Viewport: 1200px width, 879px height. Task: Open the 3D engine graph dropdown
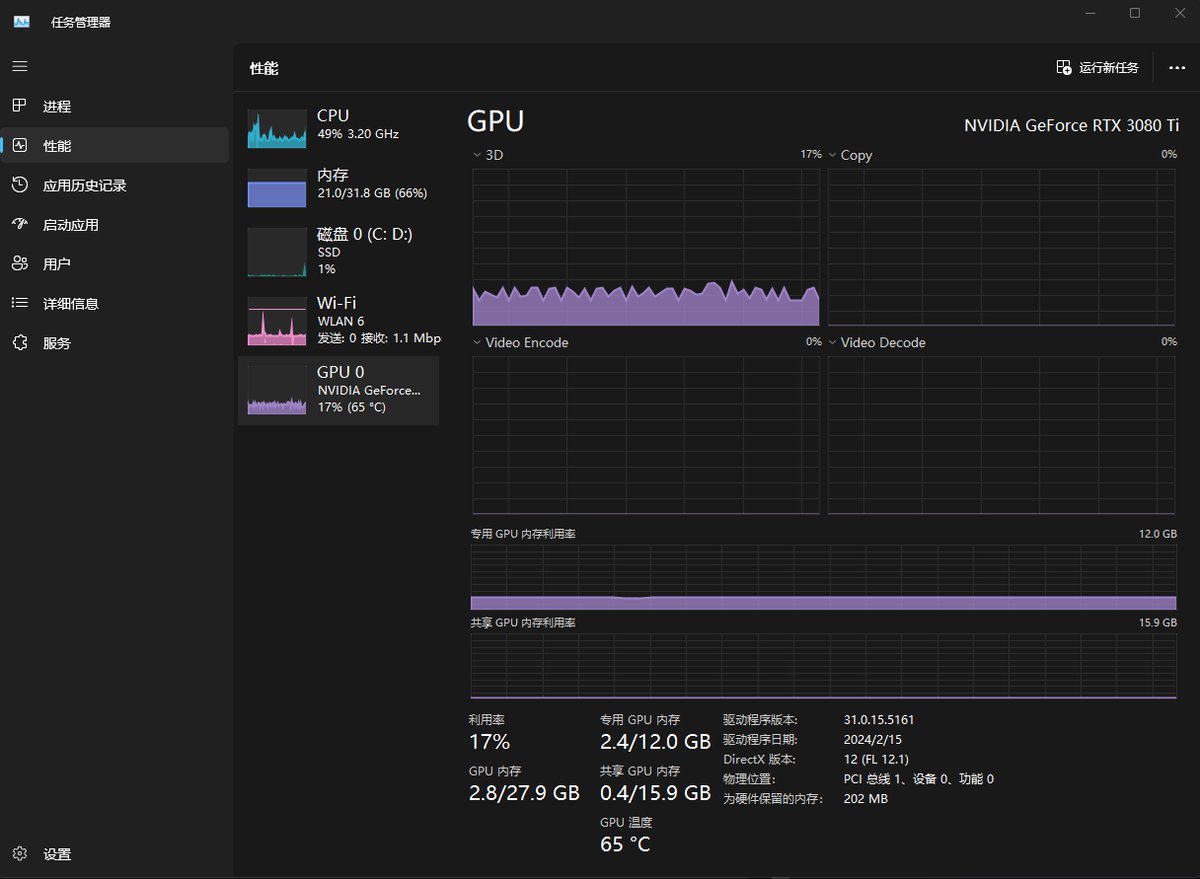[x=477, y=155]
